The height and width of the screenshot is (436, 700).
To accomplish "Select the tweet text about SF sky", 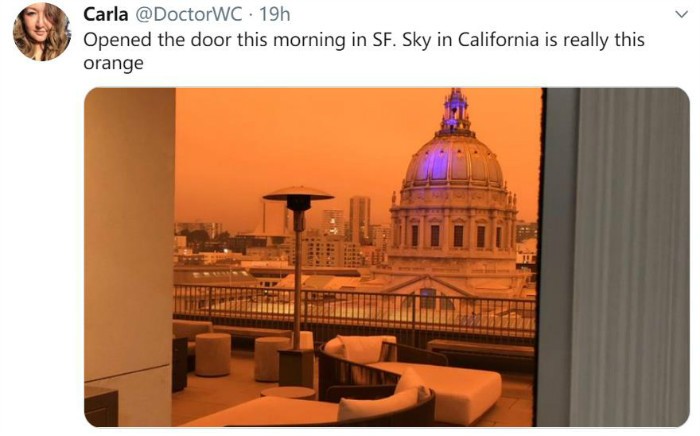I will (364, 51).
